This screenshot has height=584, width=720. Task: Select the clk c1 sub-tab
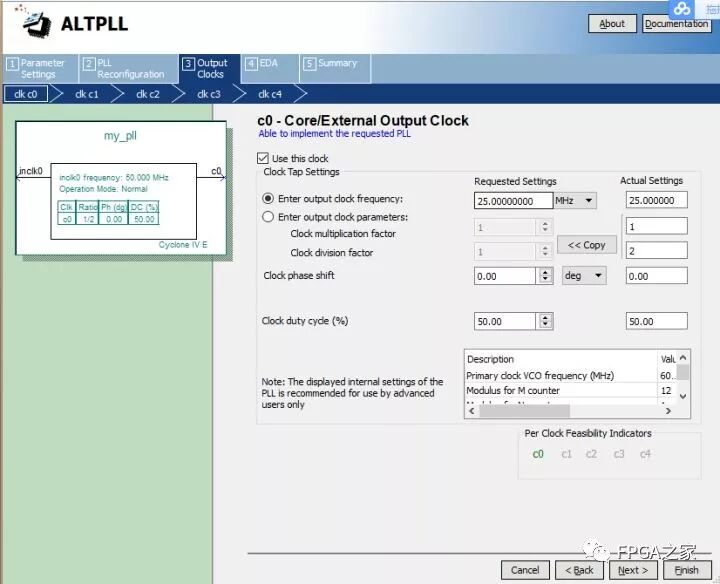[87, 94]
